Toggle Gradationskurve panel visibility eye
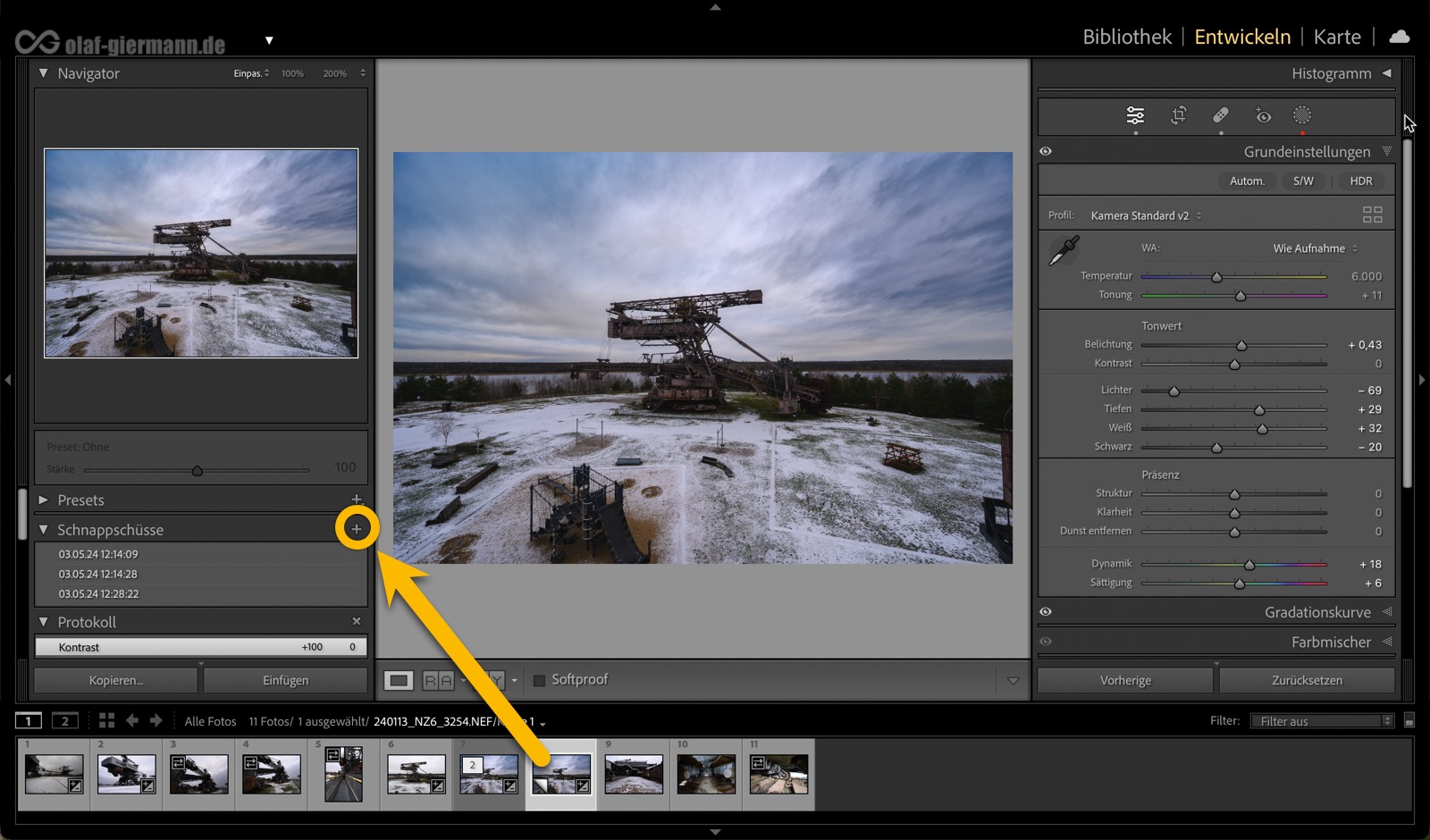Viewport: 1430px width, 840px height. pyautogui.click(x=1046, y=612)
